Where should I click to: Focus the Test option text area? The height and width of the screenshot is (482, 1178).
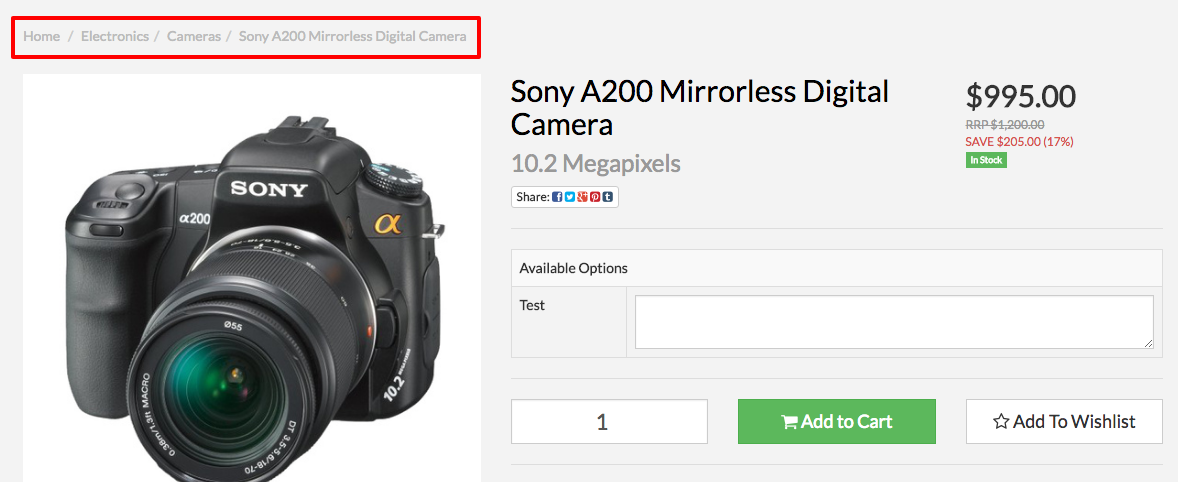tap(894, 322)
